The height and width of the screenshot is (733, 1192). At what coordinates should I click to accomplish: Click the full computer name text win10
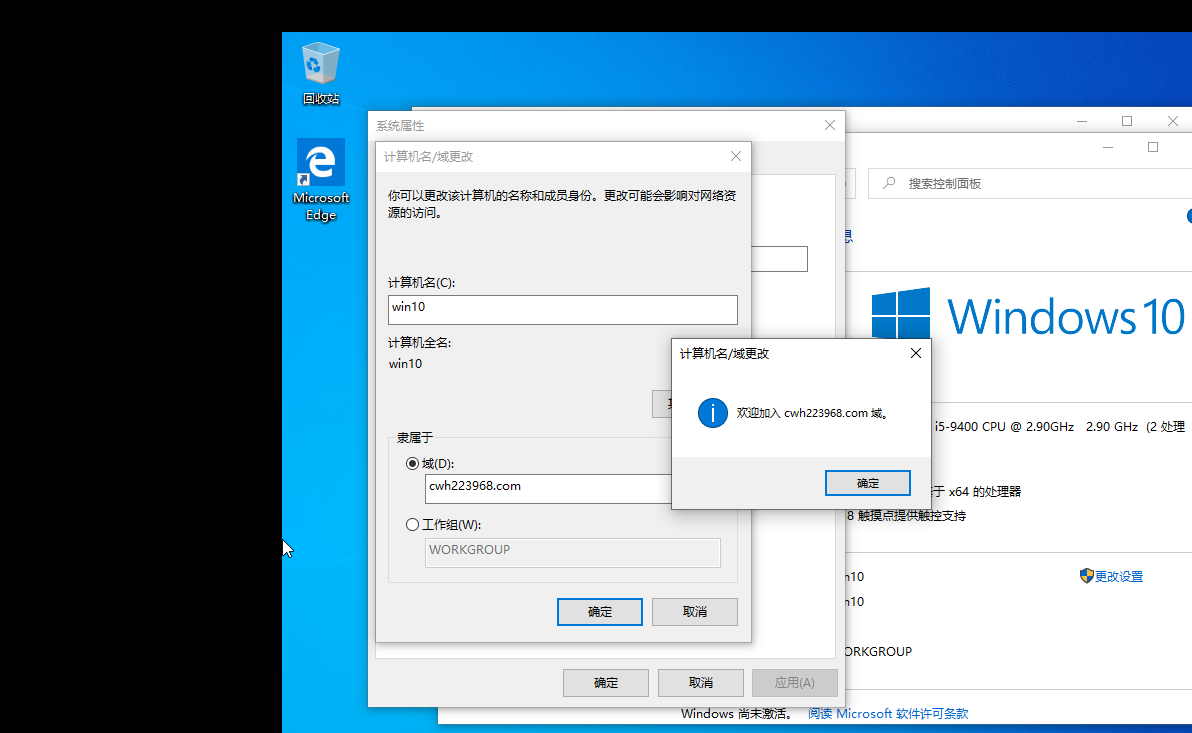pos(405,363)
